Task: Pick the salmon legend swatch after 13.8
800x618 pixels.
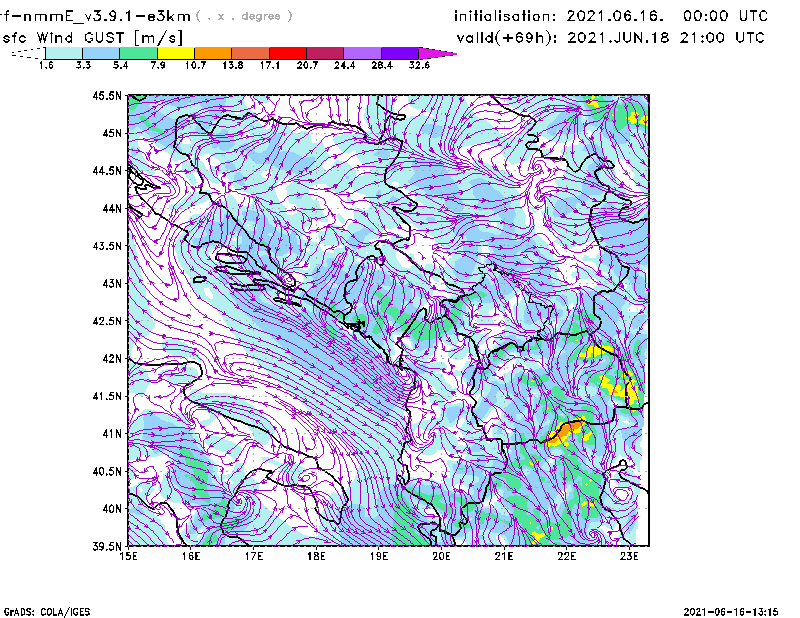Action: click(251, 53)
